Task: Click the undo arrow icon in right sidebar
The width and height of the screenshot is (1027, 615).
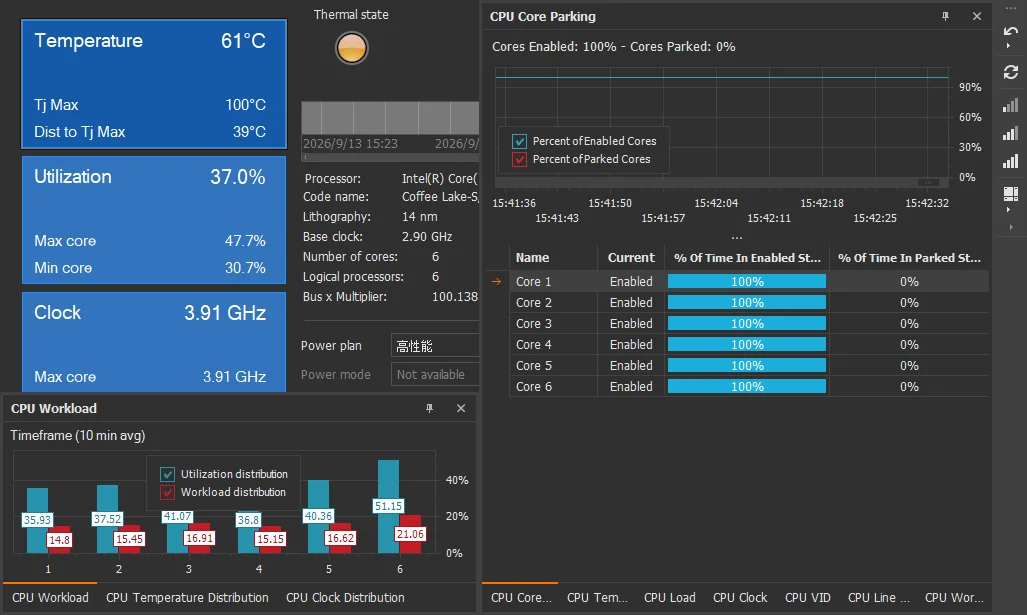Action: click(1011, 31)
